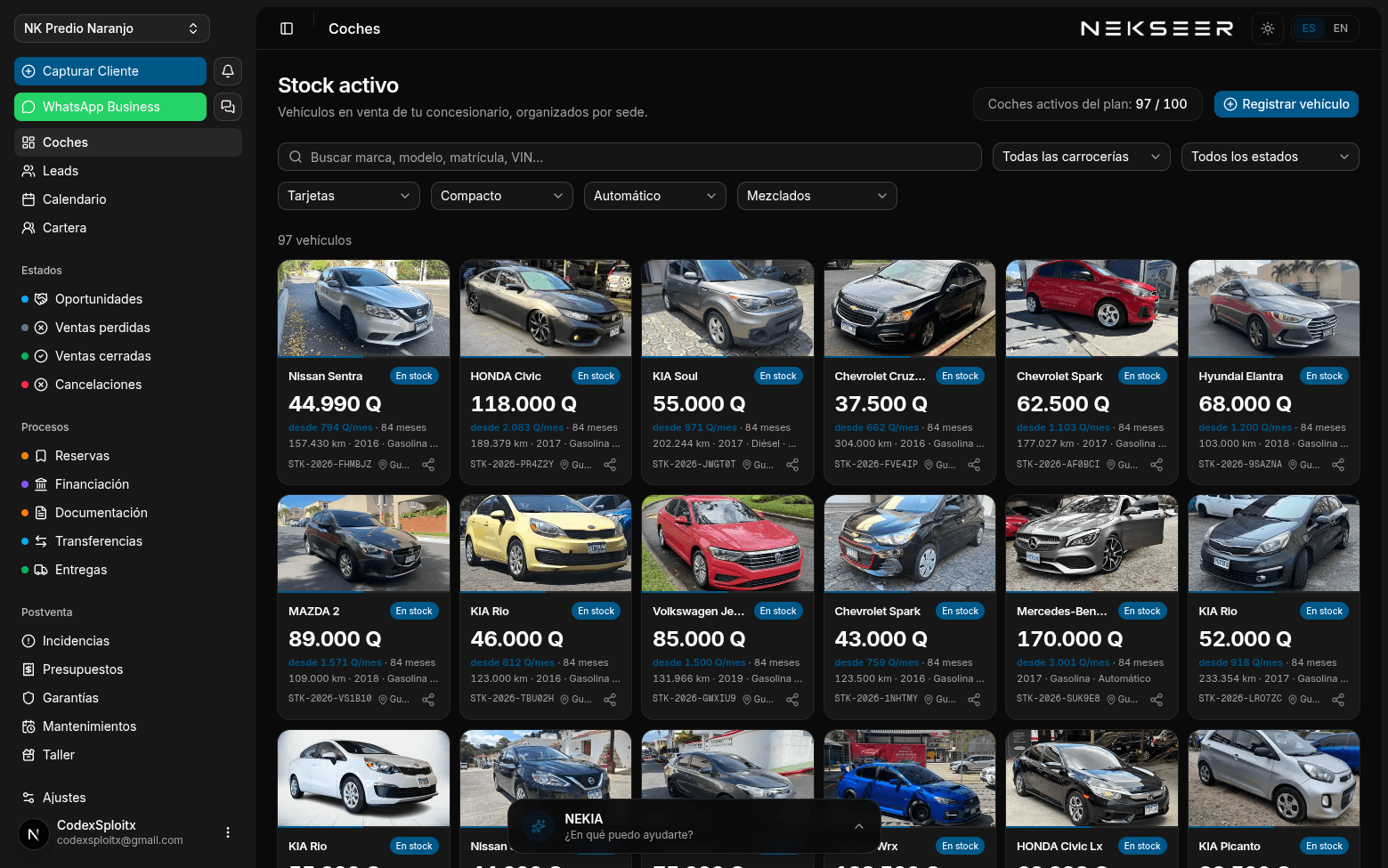The height and width of the screenshot is (868, 1388).
Task: Click the vehicle search field
Action: [629, 157]
